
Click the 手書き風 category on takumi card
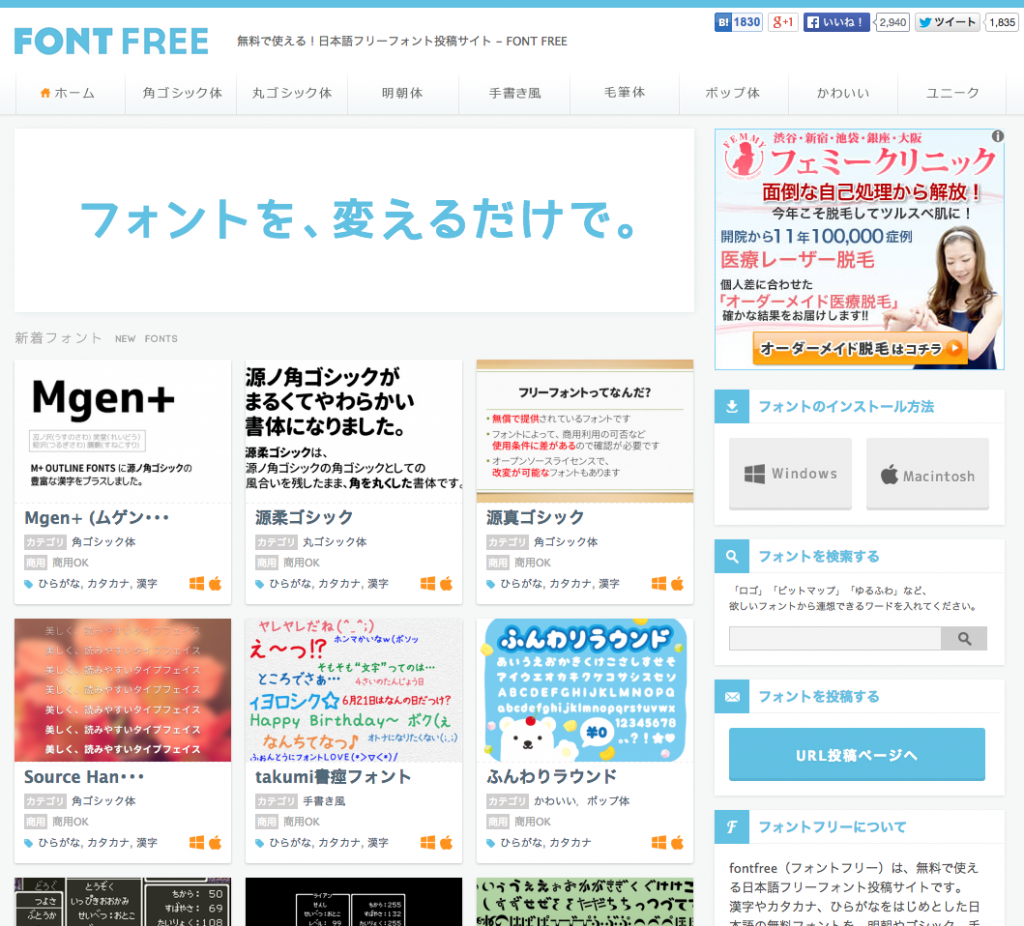click(x=324, y=801)
